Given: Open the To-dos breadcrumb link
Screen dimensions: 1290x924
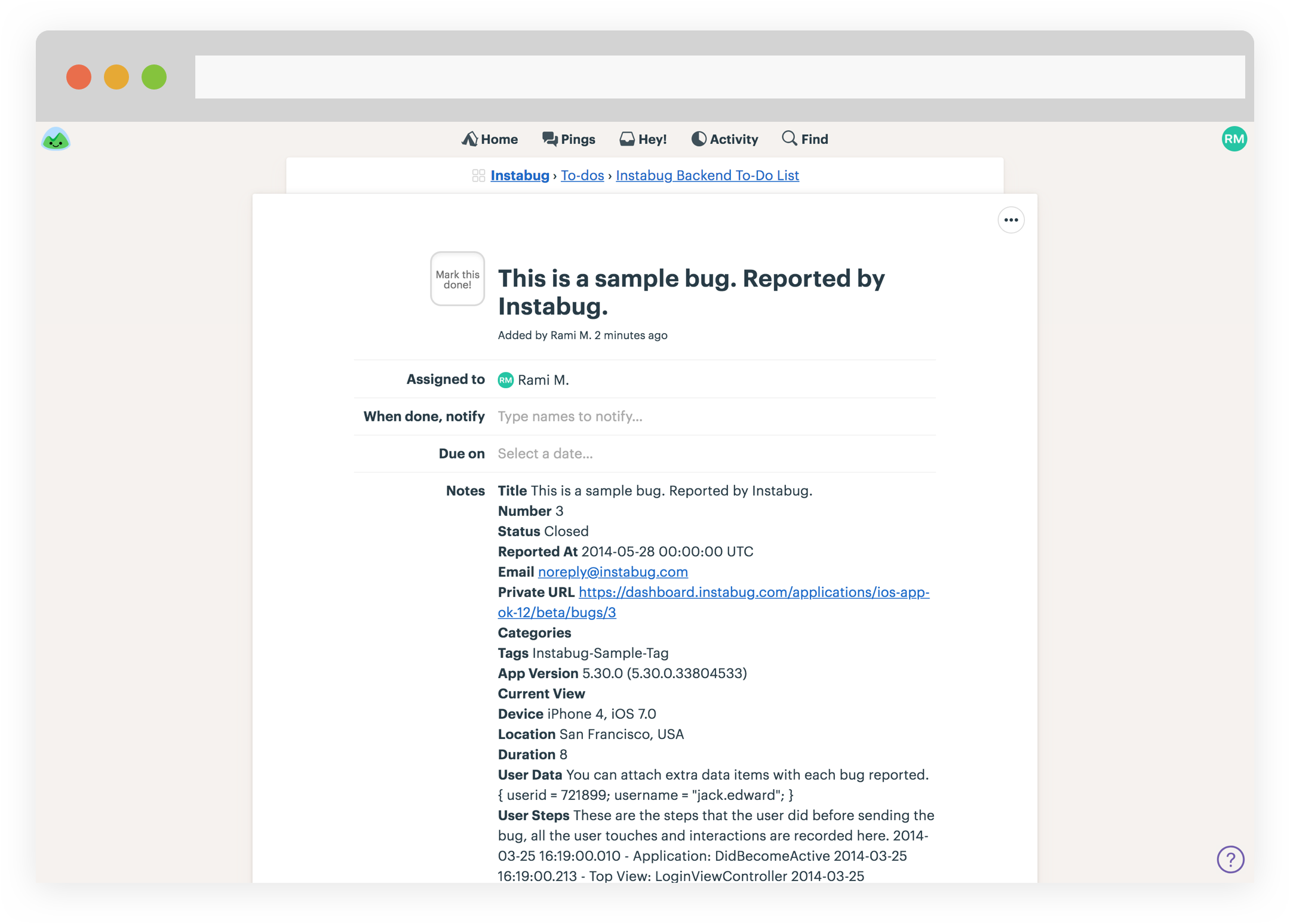Looking at the screenshot, I should (x=582, y=175).
